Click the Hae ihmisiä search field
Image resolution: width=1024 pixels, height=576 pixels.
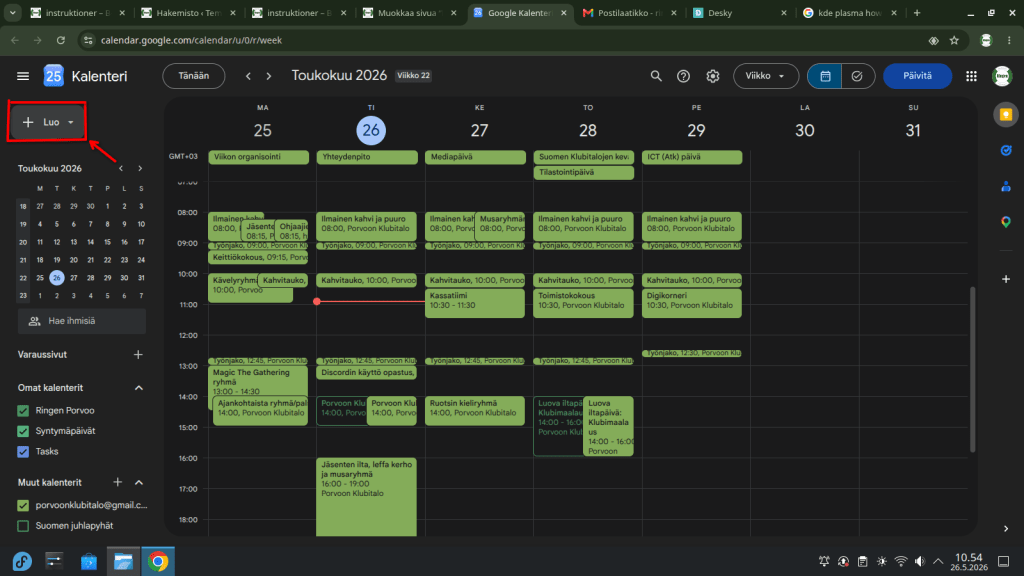pyautogui.click(x=82, y=321)
